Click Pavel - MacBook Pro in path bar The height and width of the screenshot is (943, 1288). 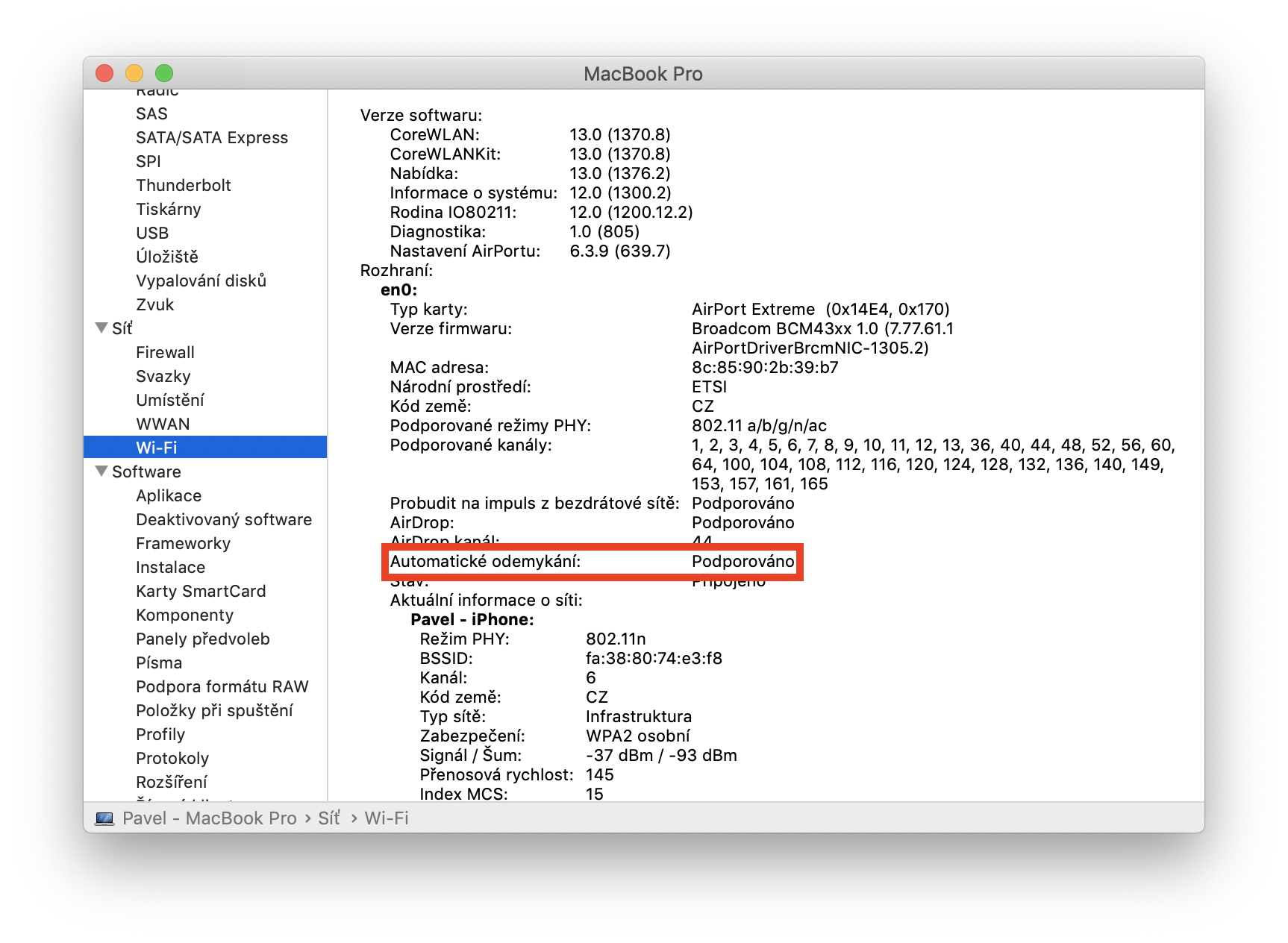[x=210, y=818]
